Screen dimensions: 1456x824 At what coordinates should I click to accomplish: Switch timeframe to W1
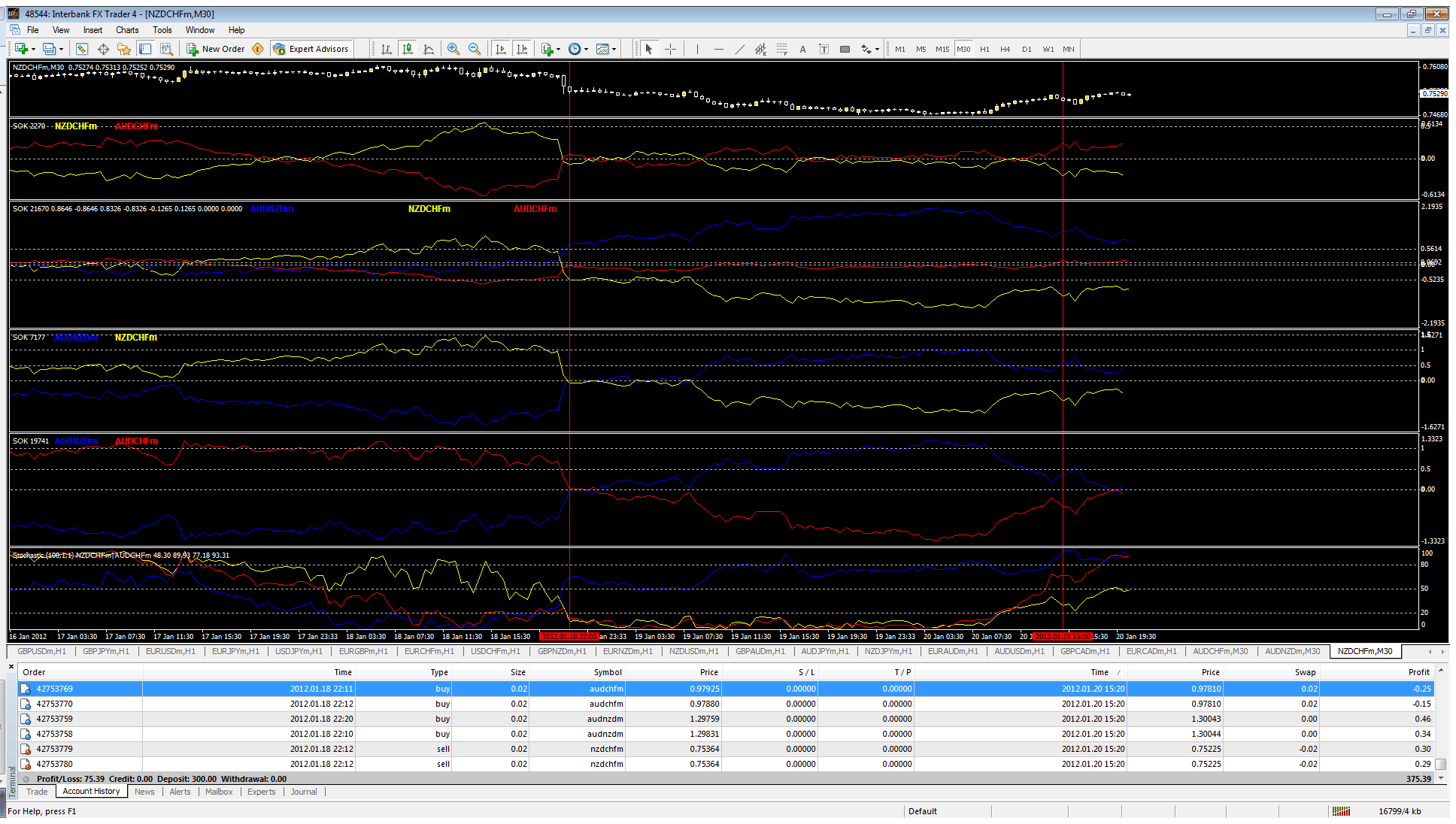click(x=1048, y=49)
